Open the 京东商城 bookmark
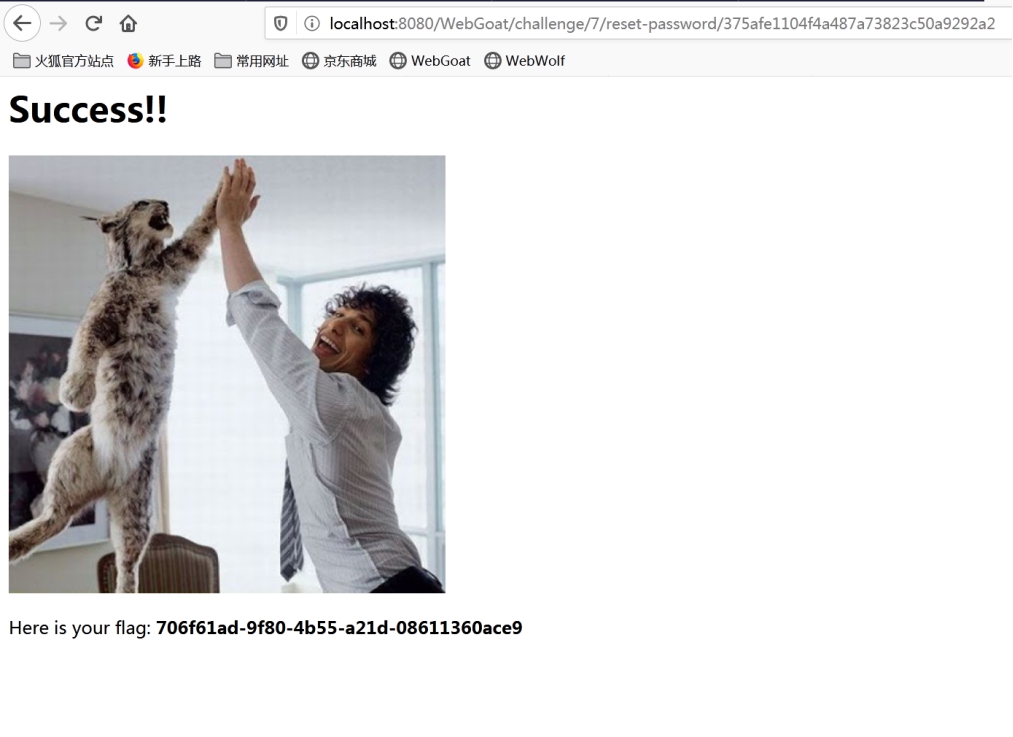Screen dimensions: 1013x737 (x=339, y=61)
